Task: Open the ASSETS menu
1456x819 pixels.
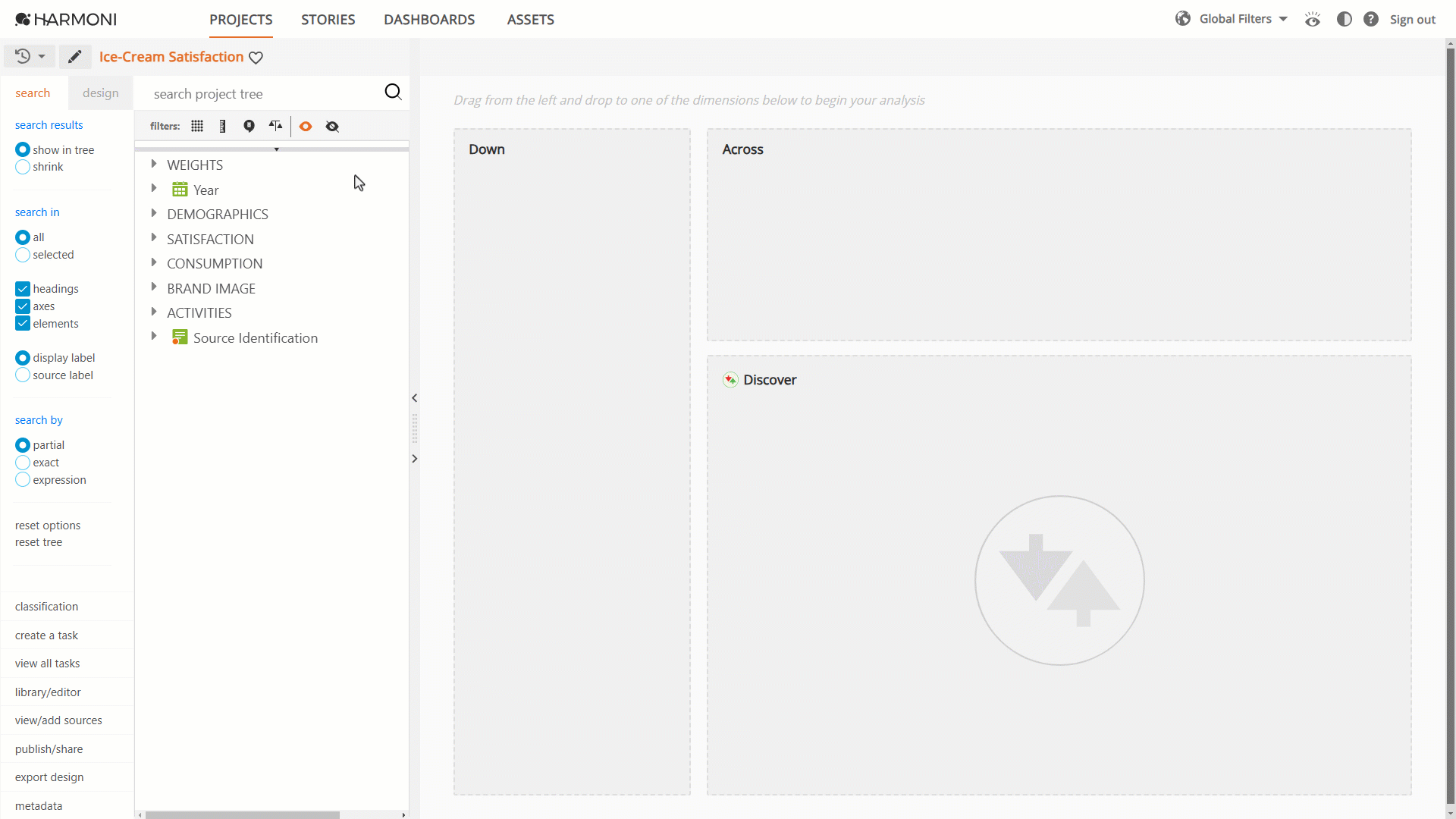Action: [x=531, y=20]
